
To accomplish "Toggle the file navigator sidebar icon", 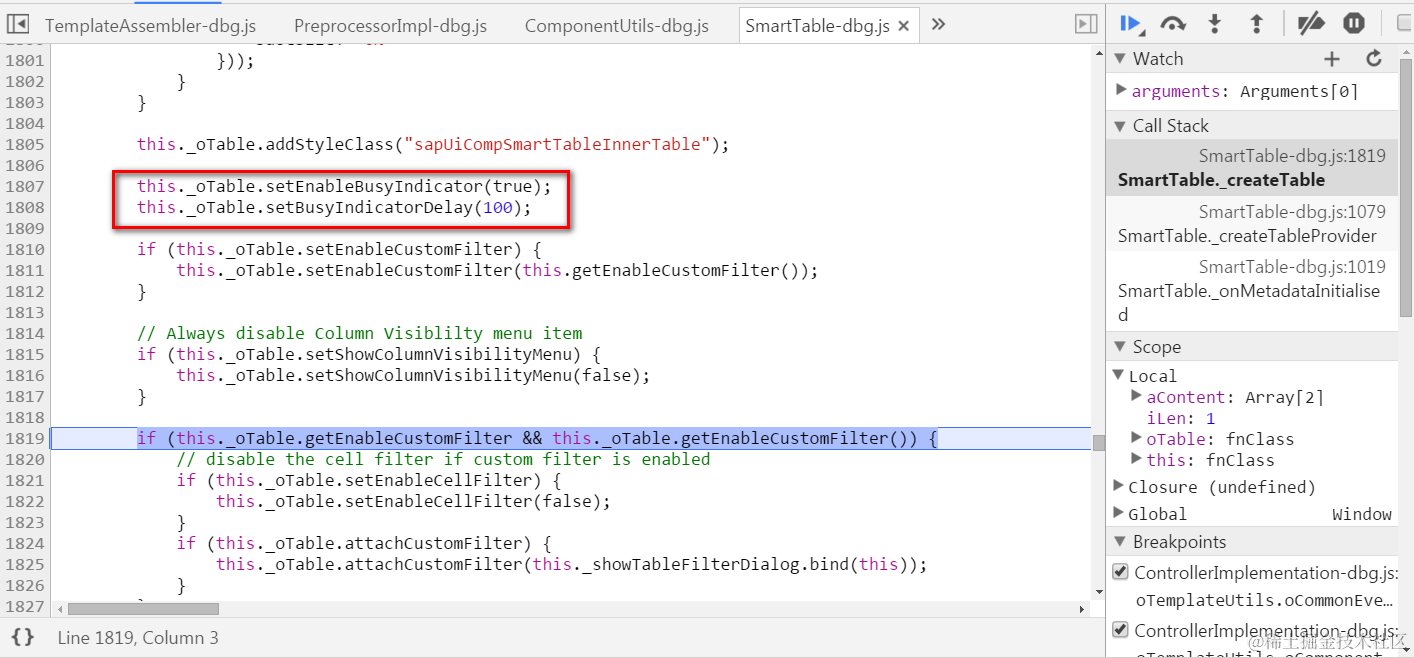I will click(x=19, y=24).
